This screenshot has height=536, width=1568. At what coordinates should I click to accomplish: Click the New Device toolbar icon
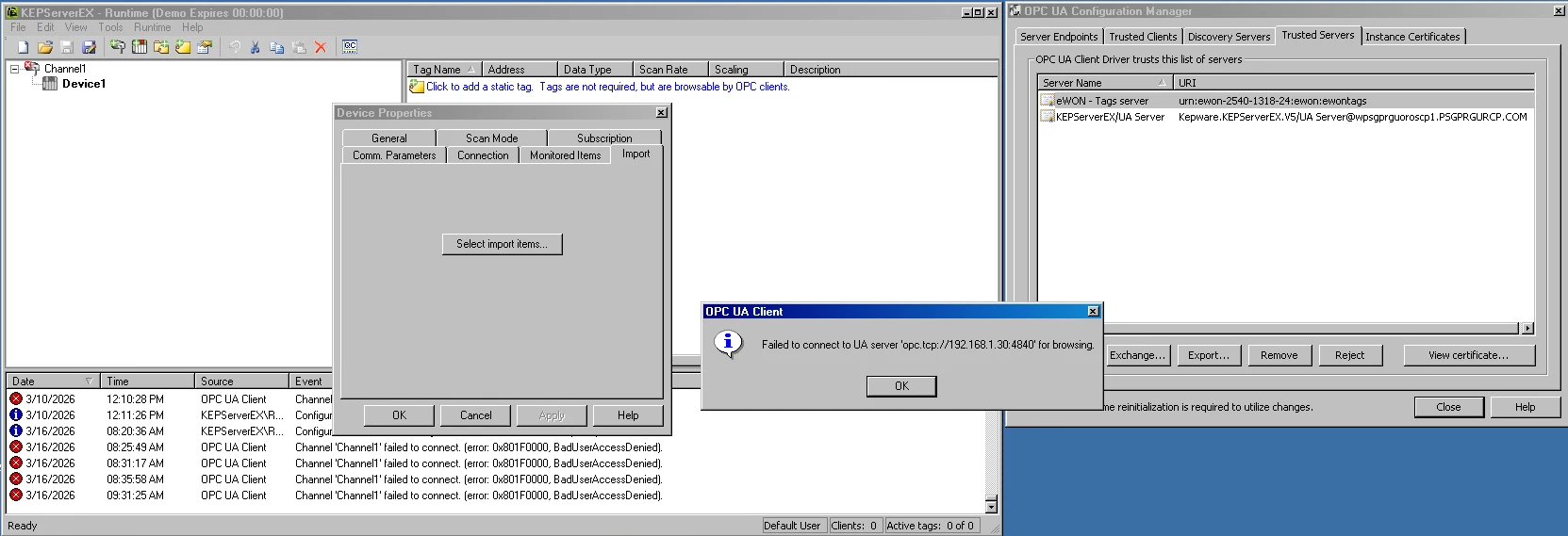pos(140,47)
